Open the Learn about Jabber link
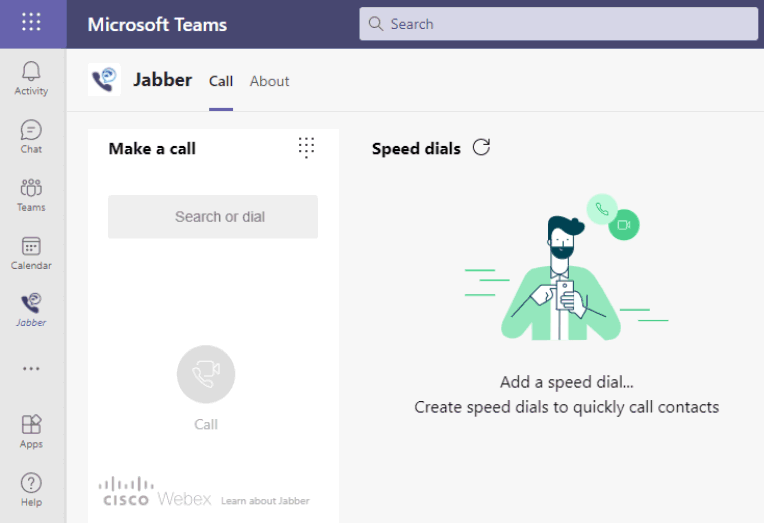Viewport: 764px width, 523px height. 265,501
